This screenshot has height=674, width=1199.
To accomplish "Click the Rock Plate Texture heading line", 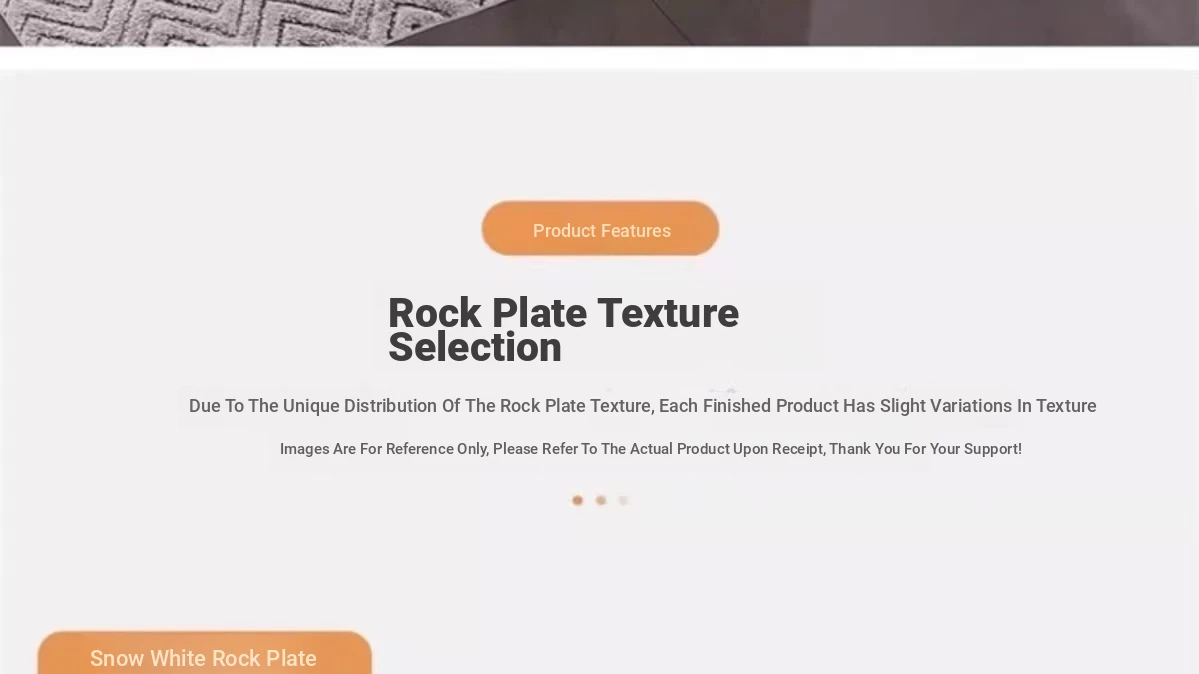I will point(564,313).
